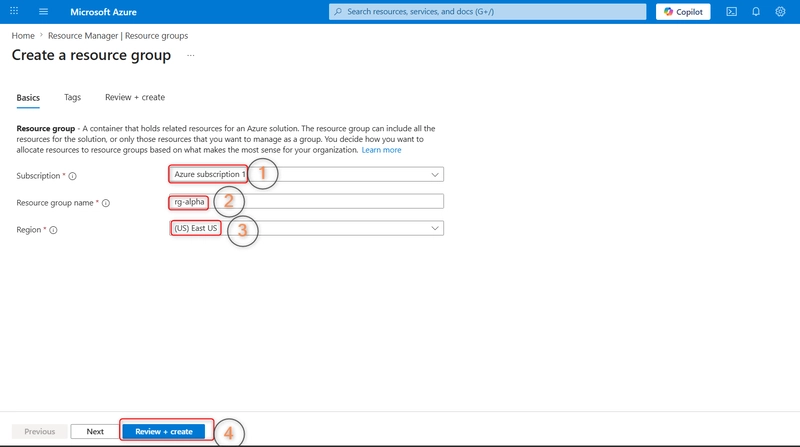Image resolution: width=800 pixels, height=447 pixels.
Task: Switch to the Basics tab
Action: [28, 97]
